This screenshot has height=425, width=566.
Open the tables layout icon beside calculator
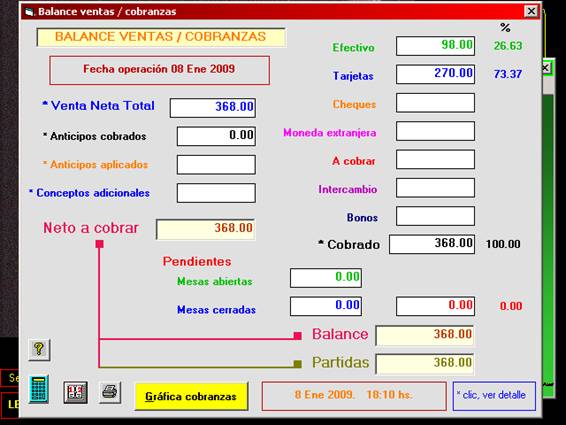pos(75,393)
